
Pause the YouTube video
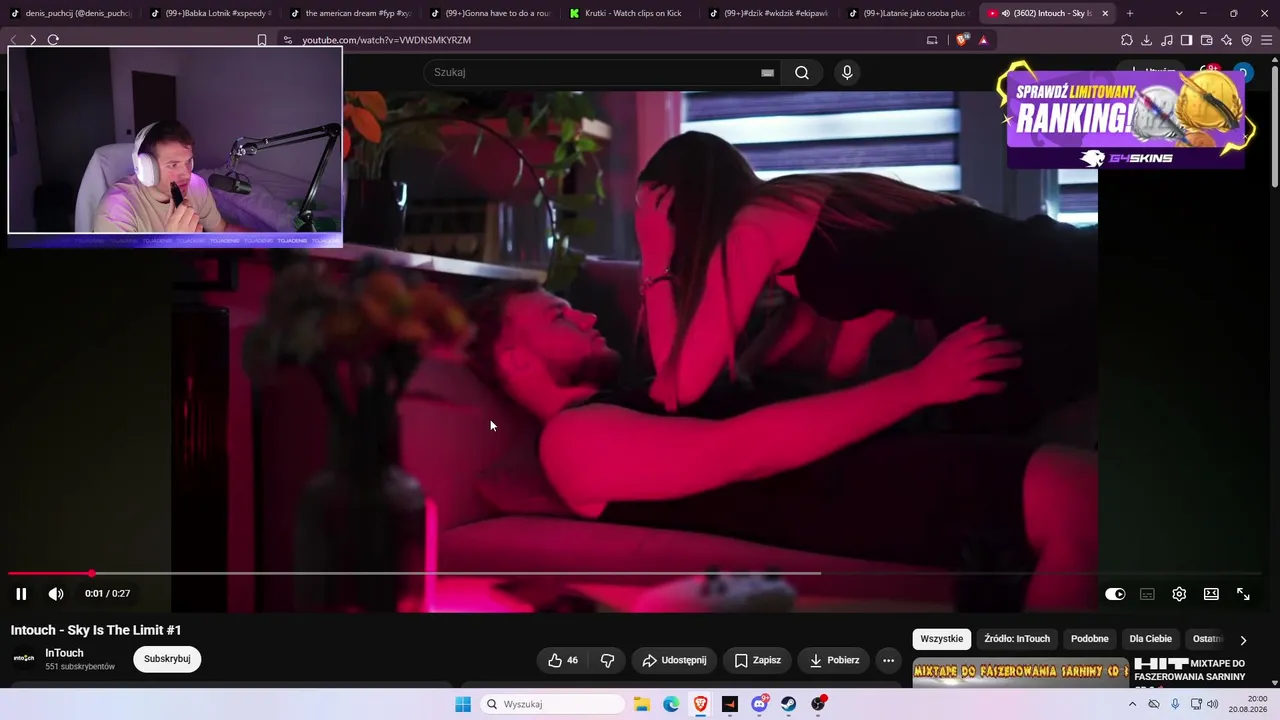pos(21,594)
